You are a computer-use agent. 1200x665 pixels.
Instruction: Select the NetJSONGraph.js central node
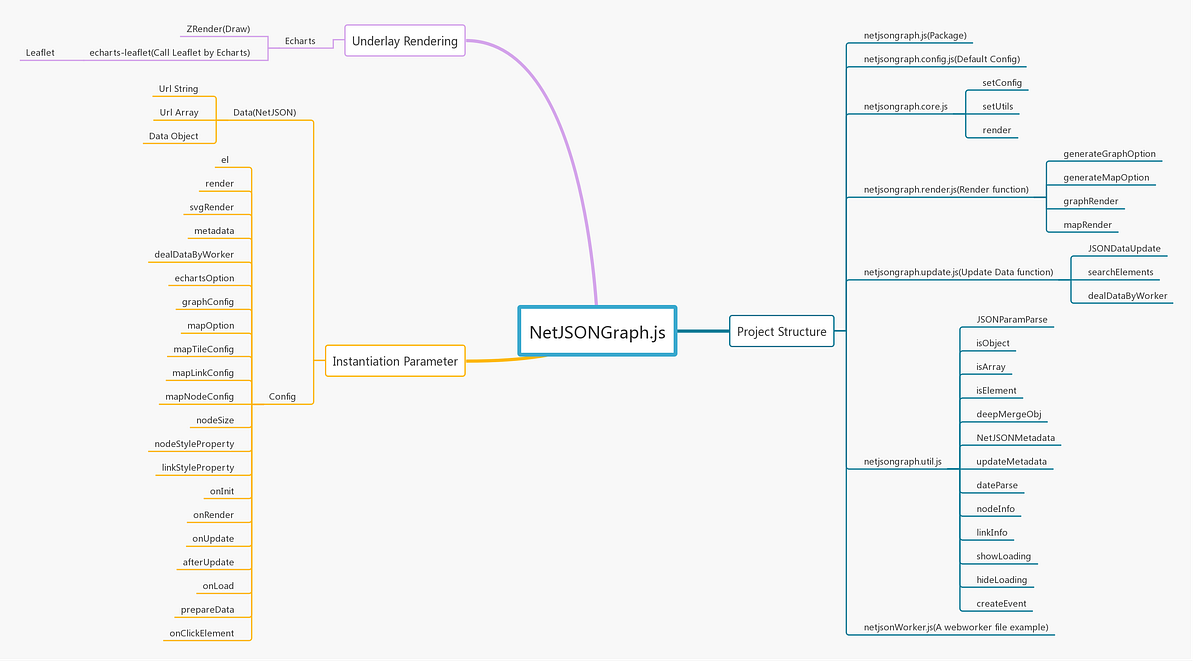click(x=597, y=331)
